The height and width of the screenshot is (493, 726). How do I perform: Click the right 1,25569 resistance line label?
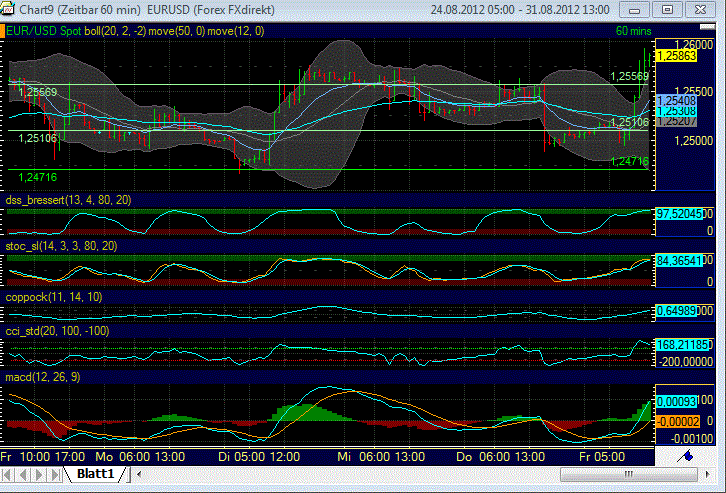pyautogui.click(x=630, y=76)
